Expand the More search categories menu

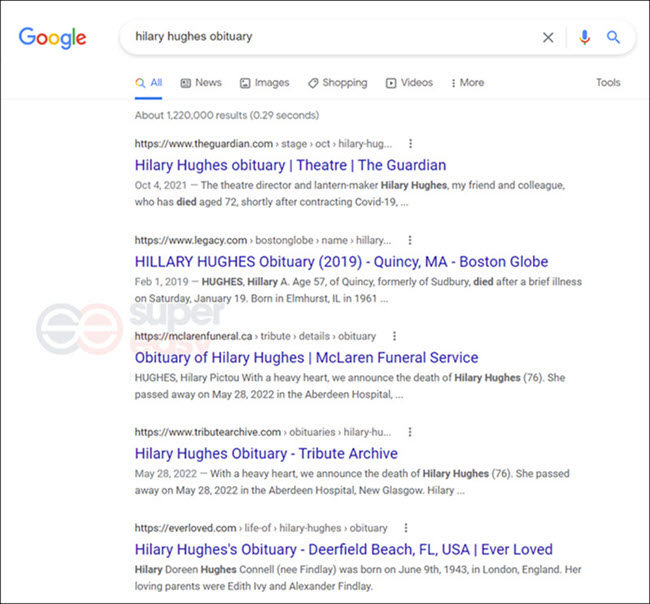(x=467, y=82)
